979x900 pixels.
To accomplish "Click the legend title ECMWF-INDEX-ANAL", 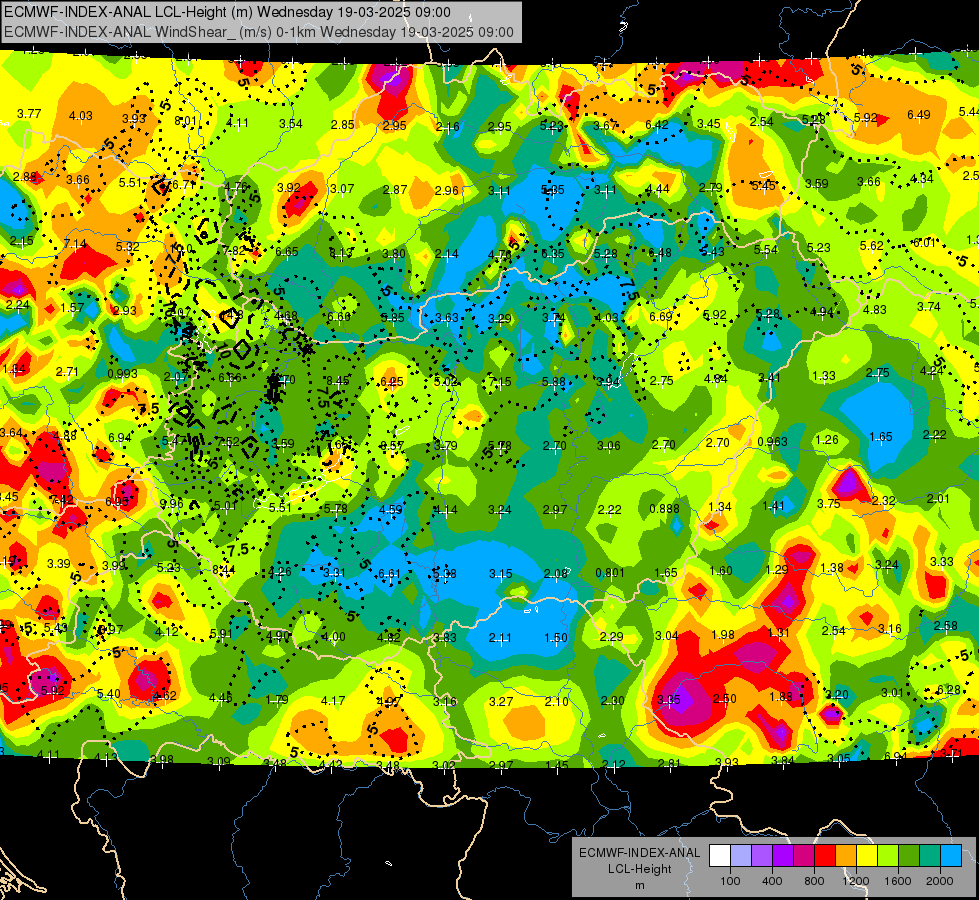I will pyautogui.click(x=639, y=853).
